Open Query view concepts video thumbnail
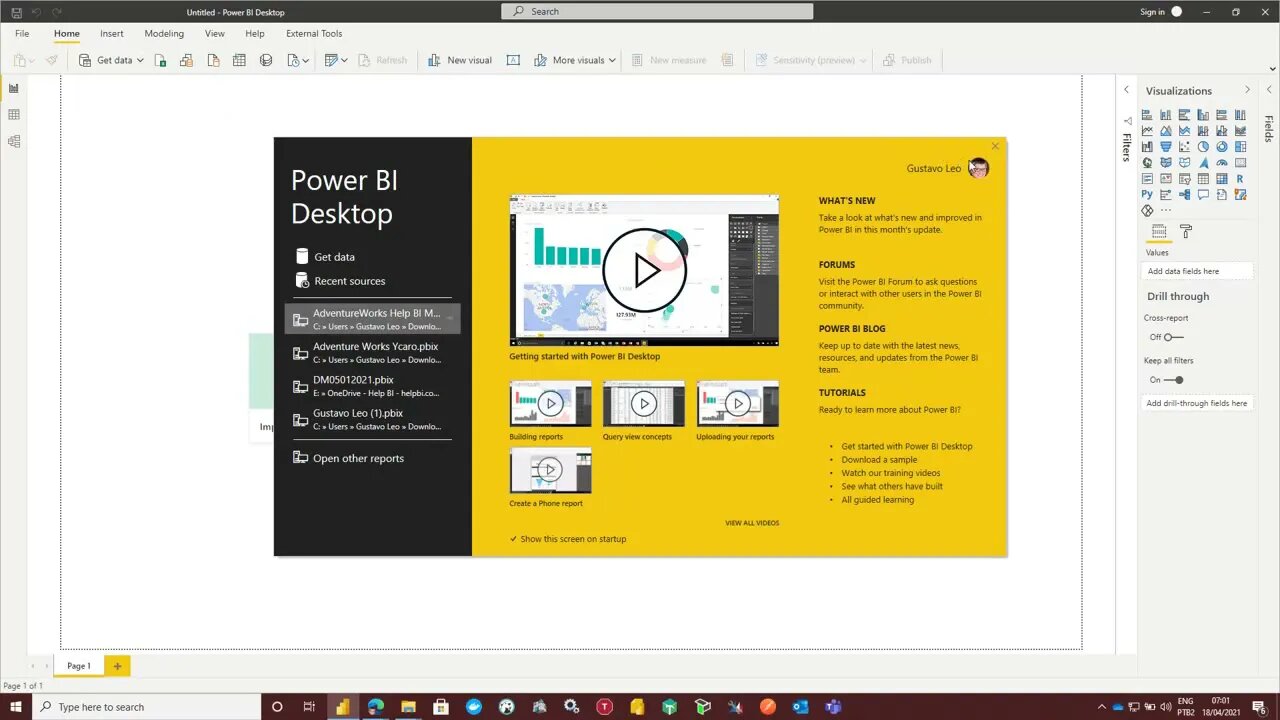This screenshot has height=720, width=1280. [644, 404]
